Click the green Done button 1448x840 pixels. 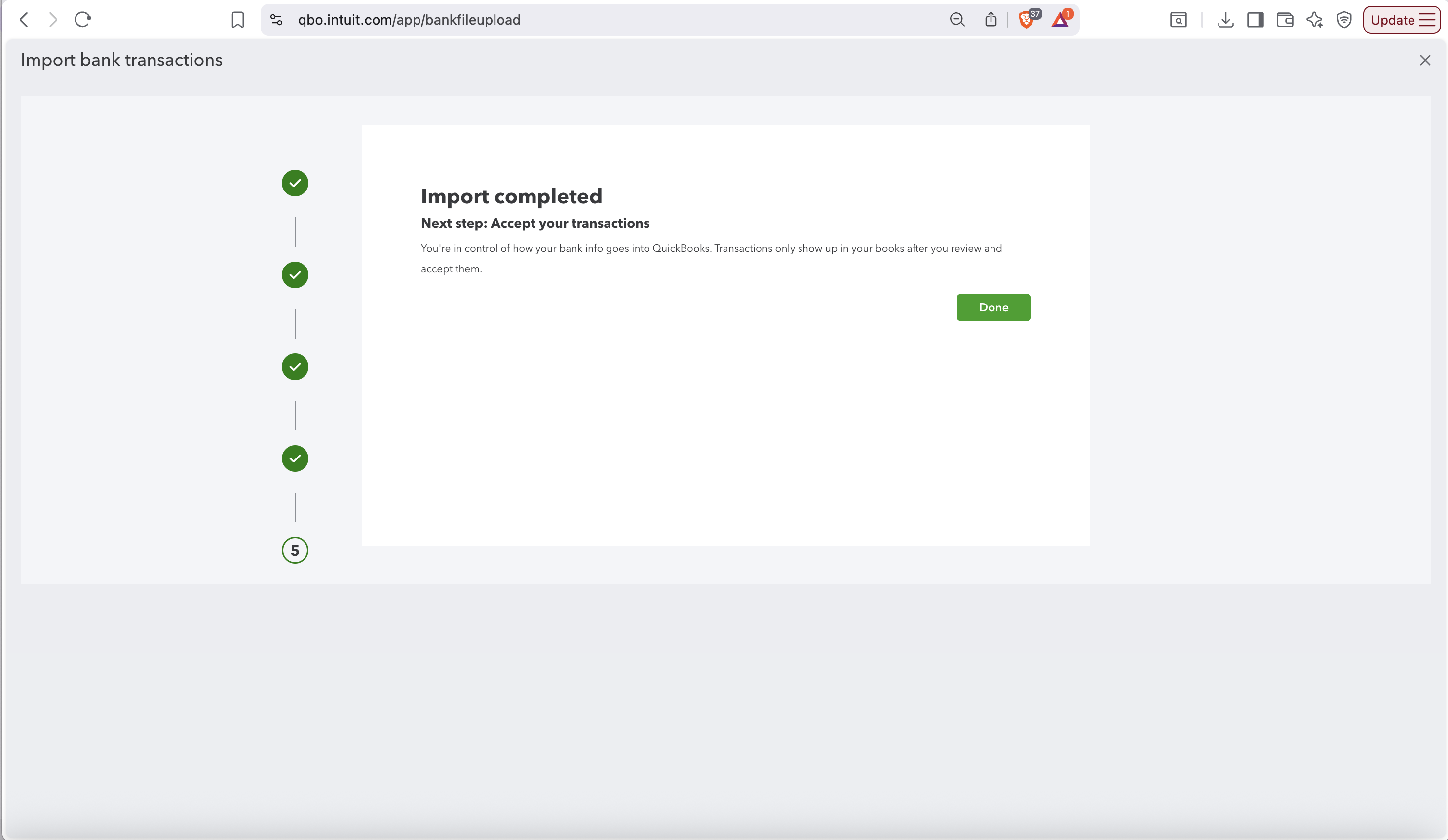coord(993,307)
